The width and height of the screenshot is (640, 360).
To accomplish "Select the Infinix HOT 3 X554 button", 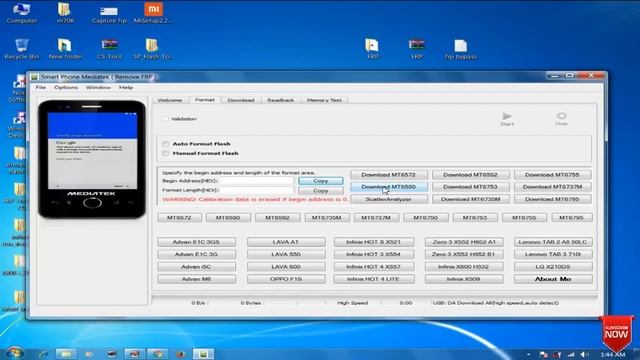I will [x=373, y=254].
